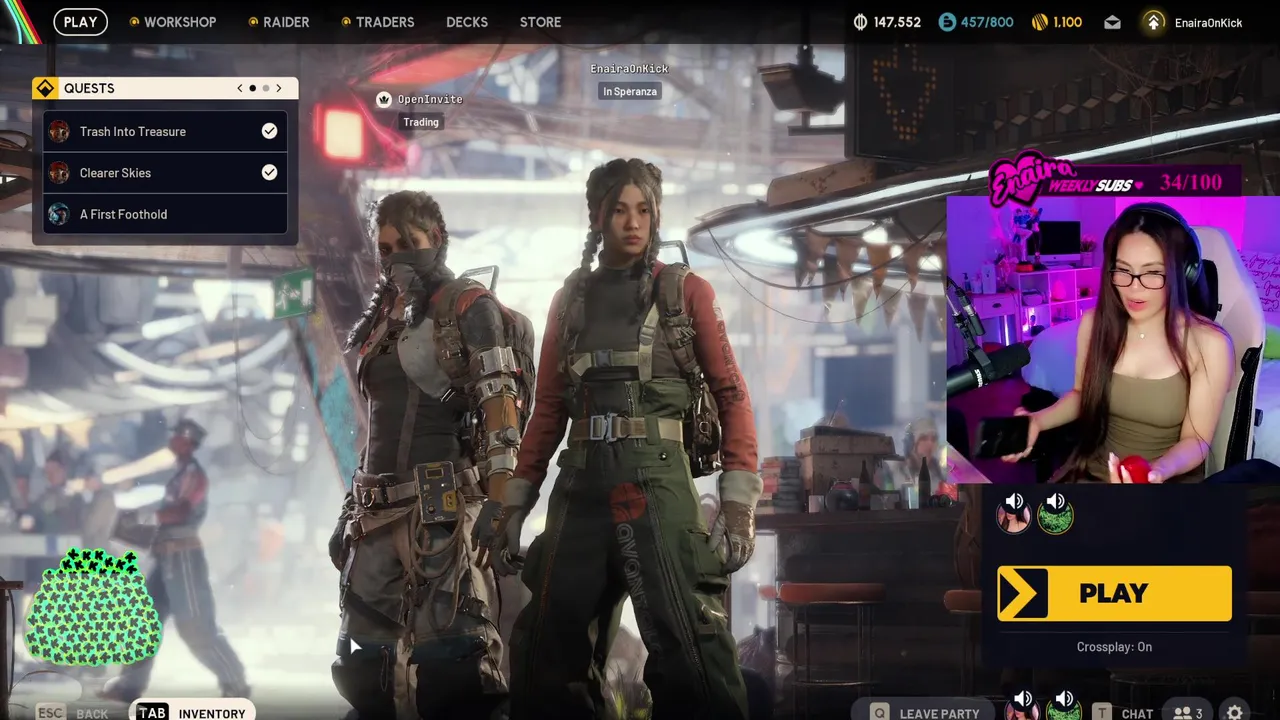
Task: Mute the streamer avatar speaker in the Play panel
Action: 1014,501
